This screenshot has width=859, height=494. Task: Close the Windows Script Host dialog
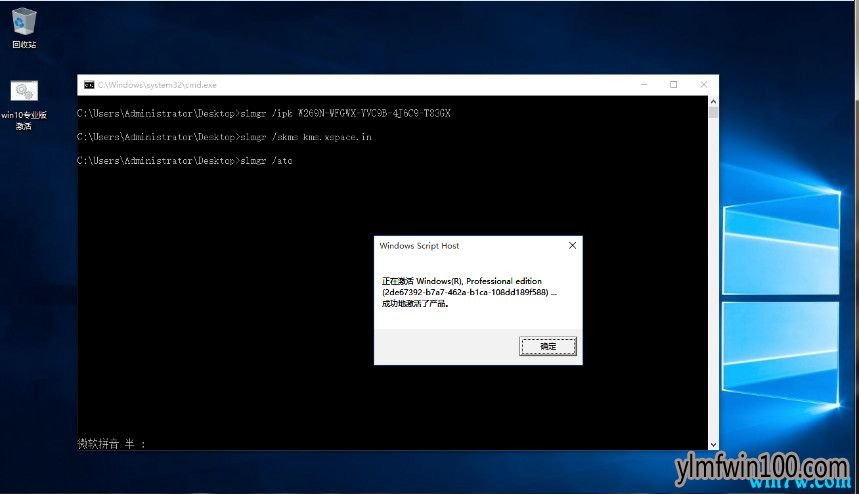(572, 245)
